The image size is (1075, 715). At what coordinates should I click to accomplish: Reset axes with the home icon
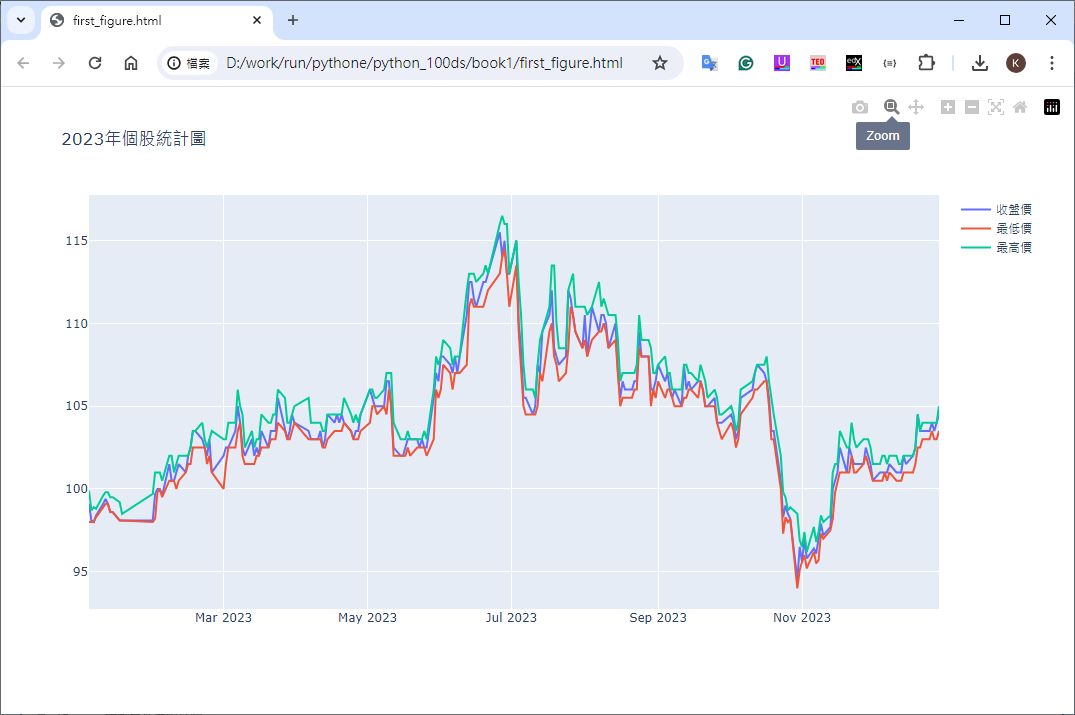pyautogui.click(x=1020, y=107)
